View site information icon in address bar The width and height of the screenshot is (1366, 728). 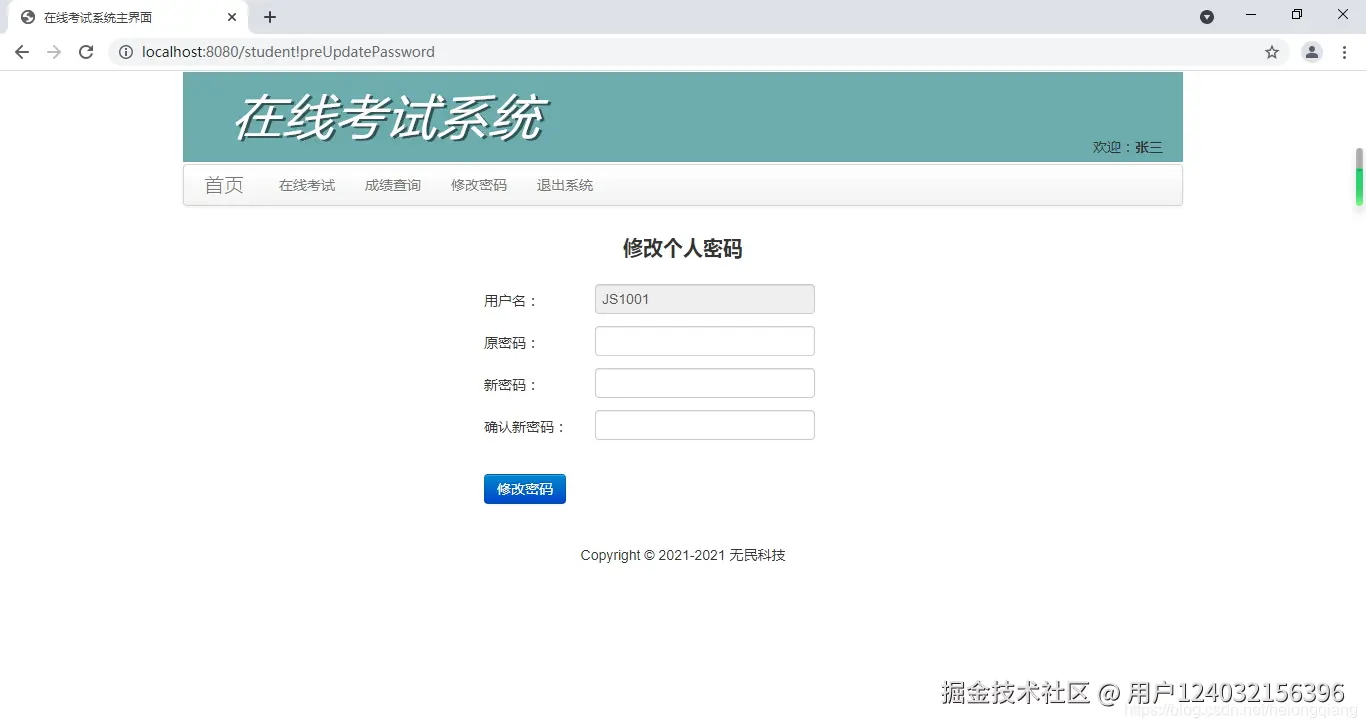click(126, 52)
